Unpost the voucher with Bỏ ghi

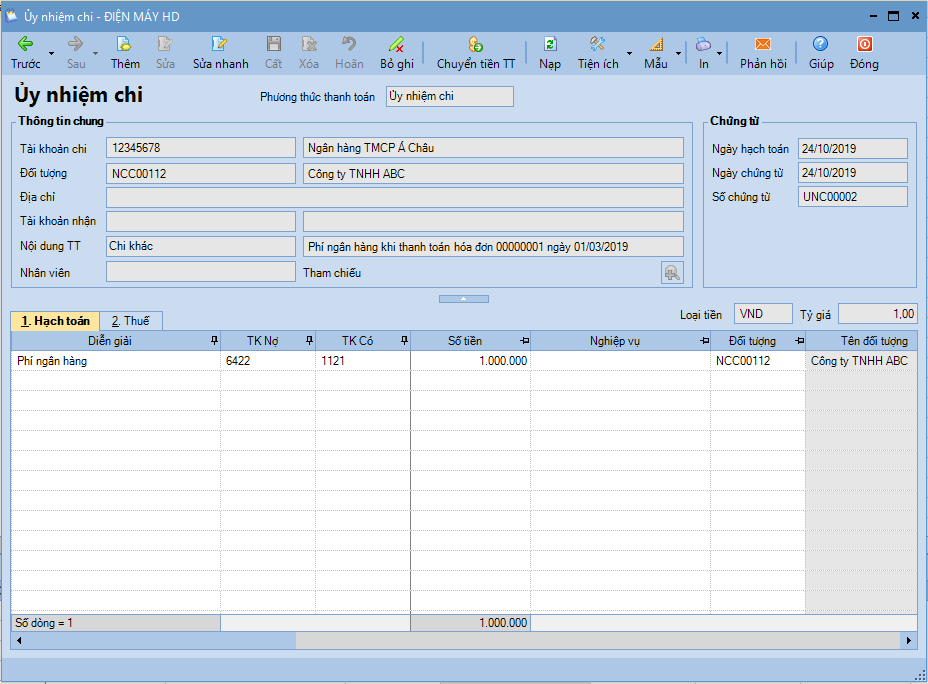point(397,53)
